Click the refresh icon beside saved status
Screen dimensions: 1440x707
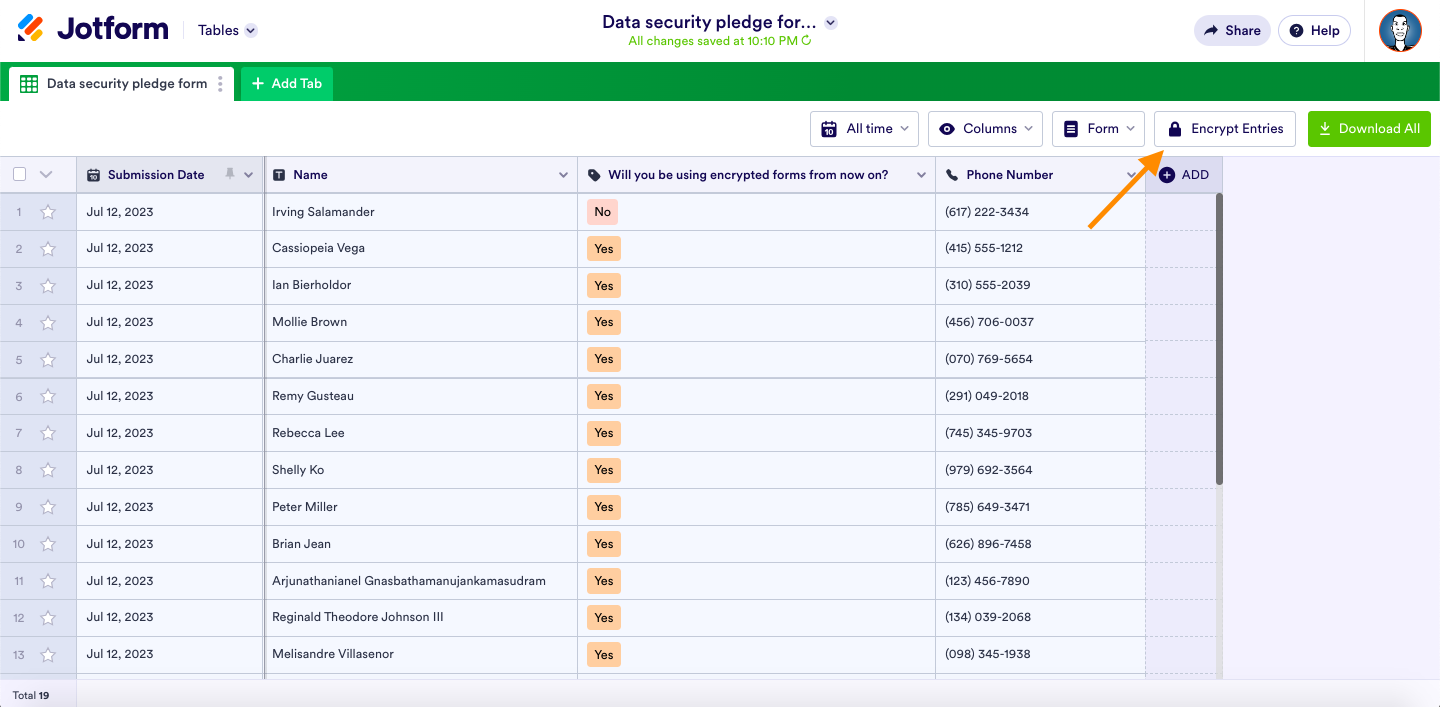pyautogui.click(x=806, y=41)
